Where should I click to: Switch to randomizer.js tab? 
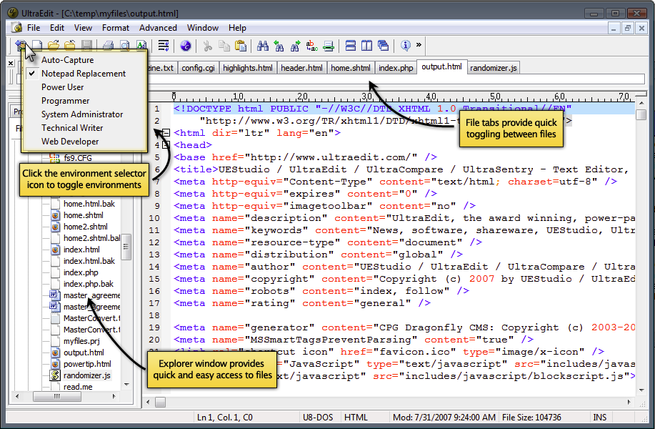point(493,68)
